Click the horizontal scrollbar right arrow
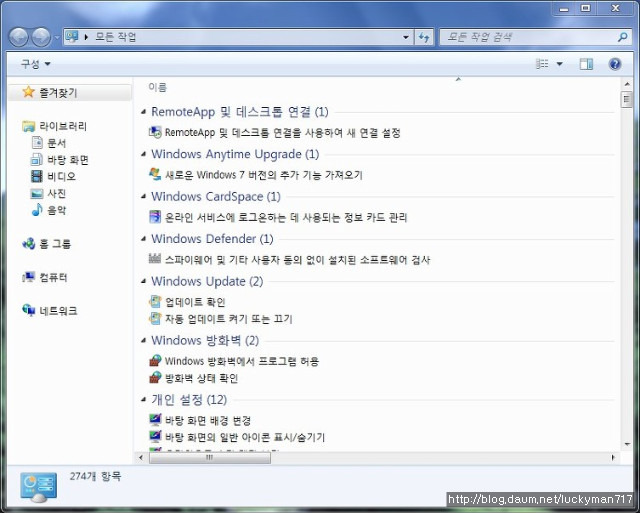The image size is (640, 513). tap(613, 457)
